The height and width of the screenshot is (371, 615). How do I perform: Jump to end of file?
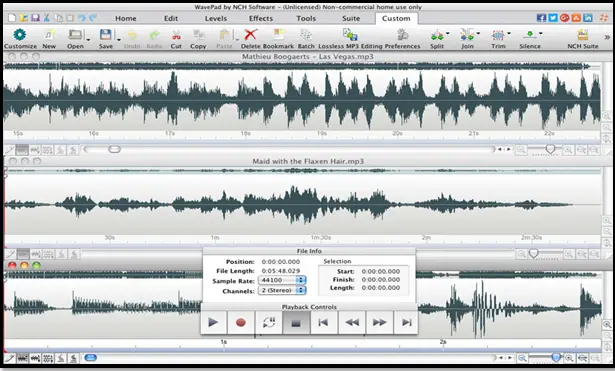pos(406,322)
